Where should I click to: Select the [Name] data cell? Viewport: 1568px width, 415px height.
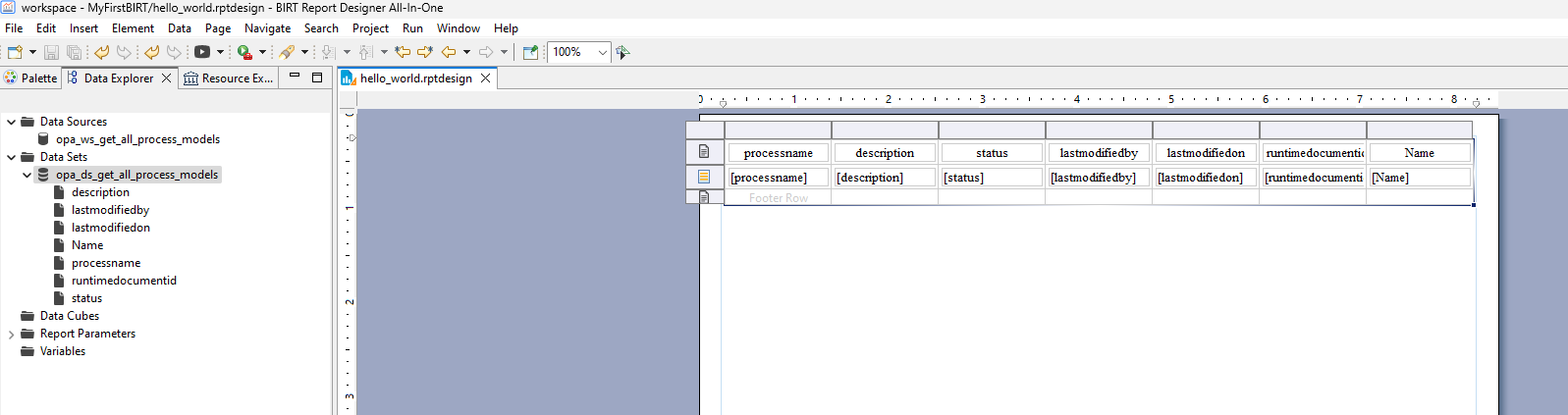1420,178
